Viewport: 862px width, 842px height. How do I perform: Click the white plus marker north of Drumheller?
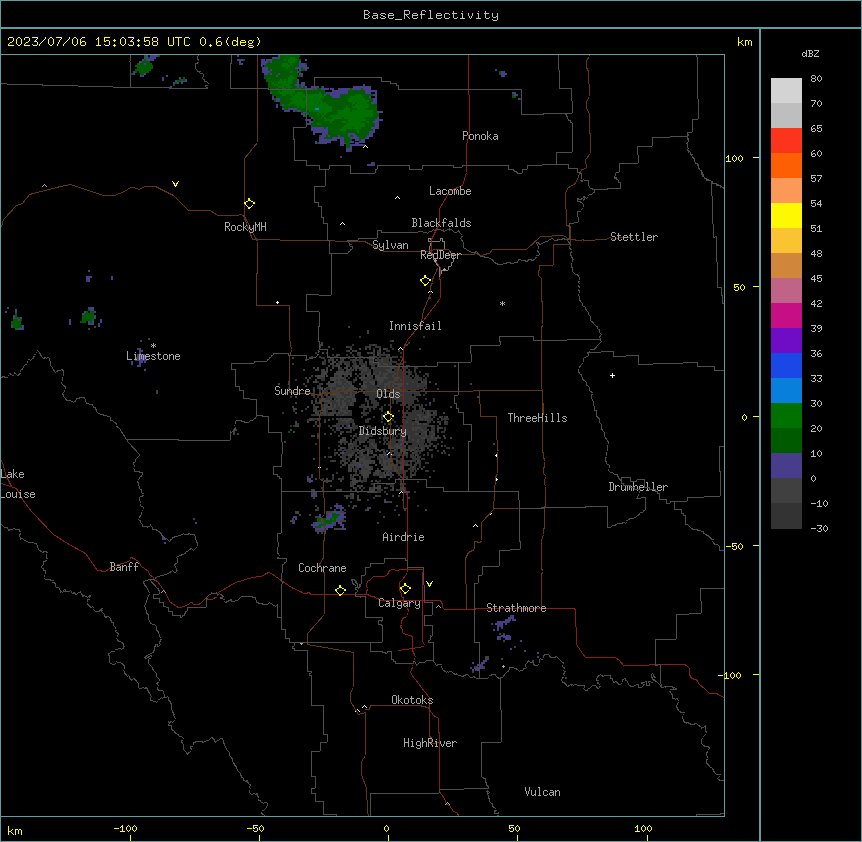(612, 375)
